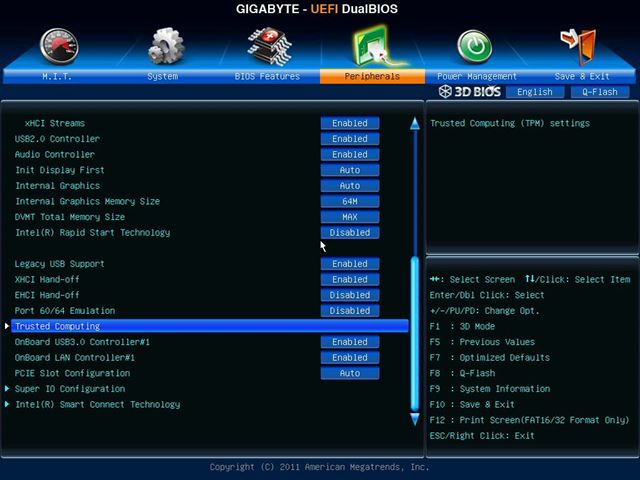The width and height of the screenshot is (640, 480).
Task: Click the M.I.T. speedometer gauge icon
Action: pyautogui.click(x=58, y=45)
